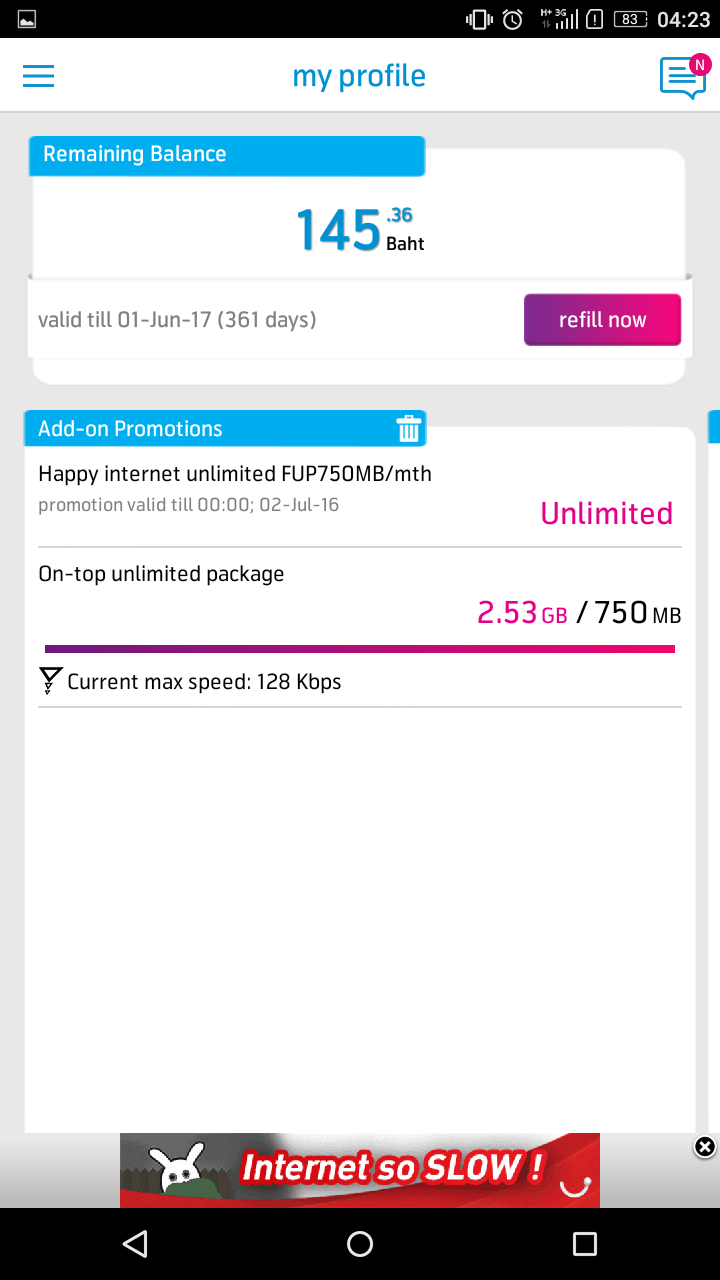The height and width of the screenshot is (1280, 720).
Task: Open the recent apps square button
Action: pos(584,1243)
